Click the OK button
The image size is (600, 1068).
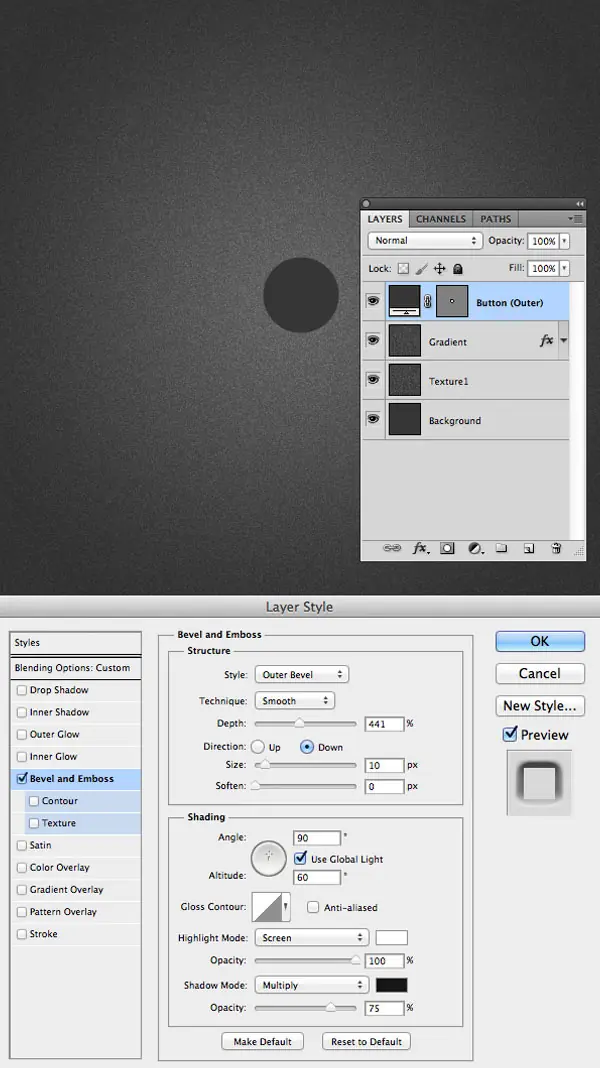(539, 642)
